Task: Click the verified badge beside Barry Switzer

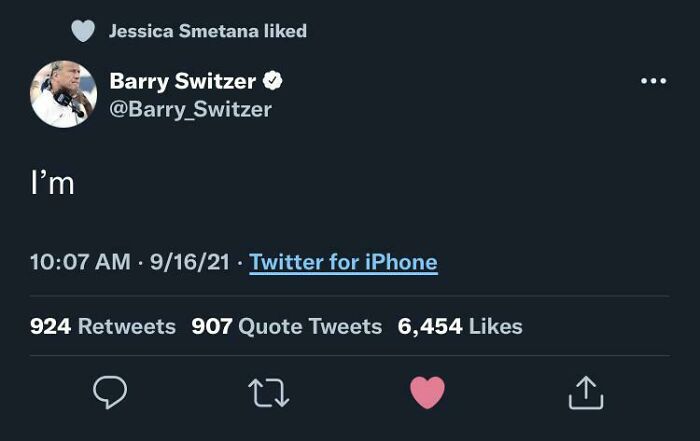Action: pos(271,82)
